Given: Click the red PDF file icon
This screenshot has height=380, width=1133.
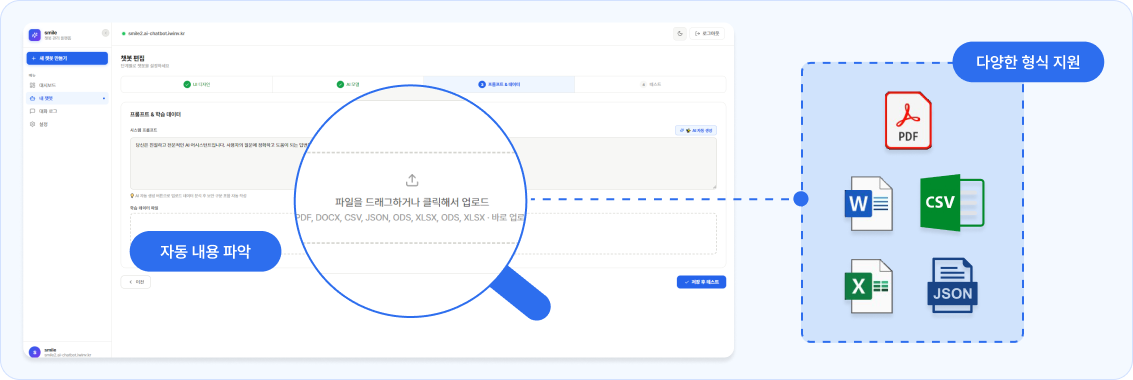Looking at the screenshot, I should click(908, 121).
